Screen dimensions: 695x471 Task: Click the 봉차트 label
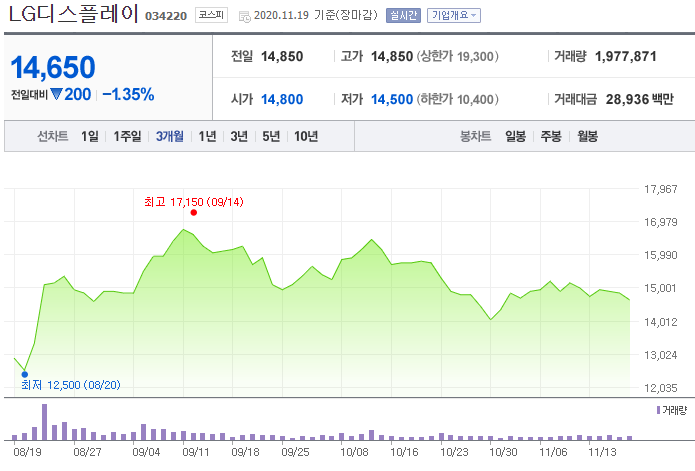pyautogui.click(x=475, y=136)
